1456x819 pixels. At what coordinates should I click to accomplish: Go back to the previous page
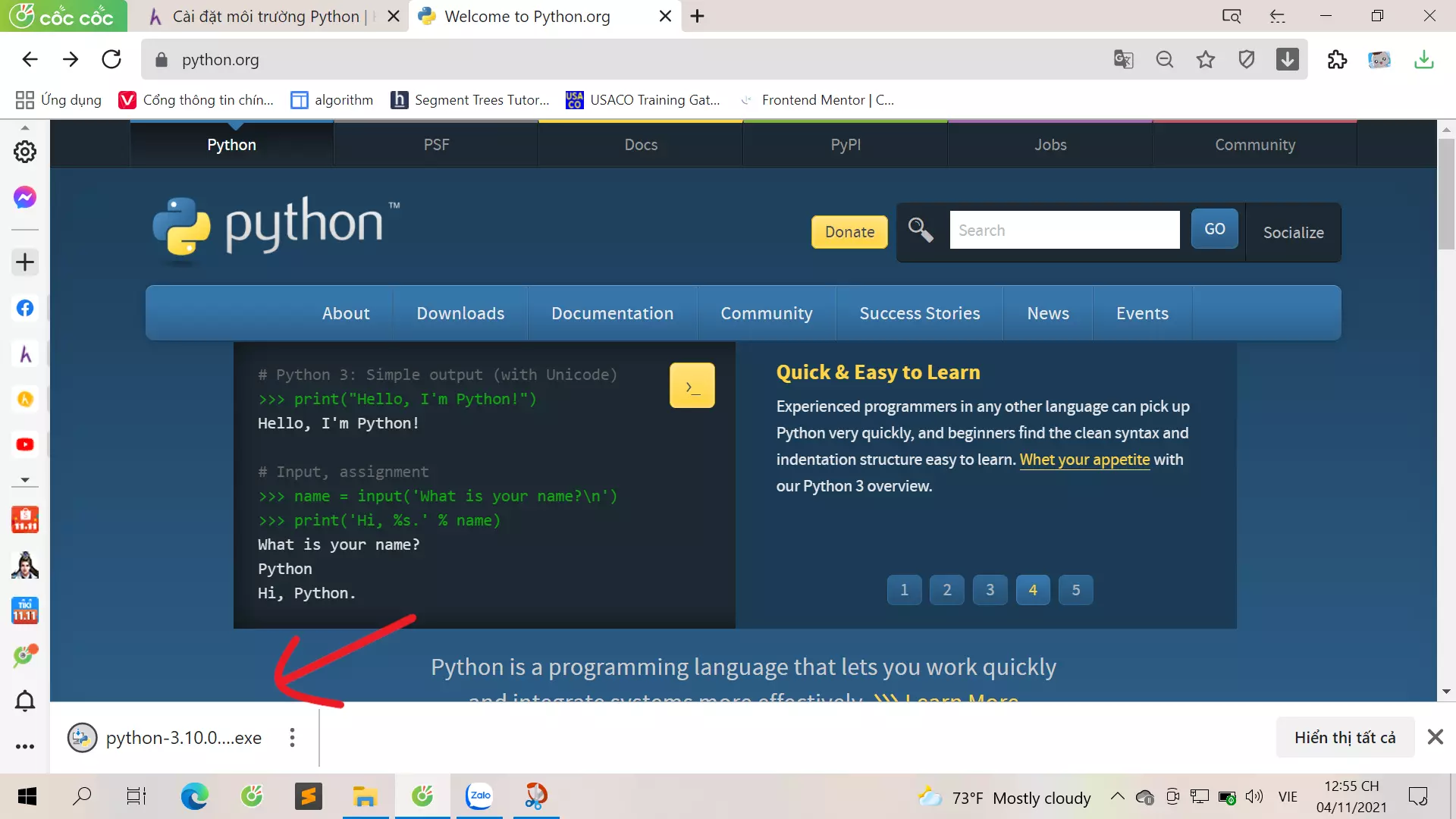click(x=30, y=59)
